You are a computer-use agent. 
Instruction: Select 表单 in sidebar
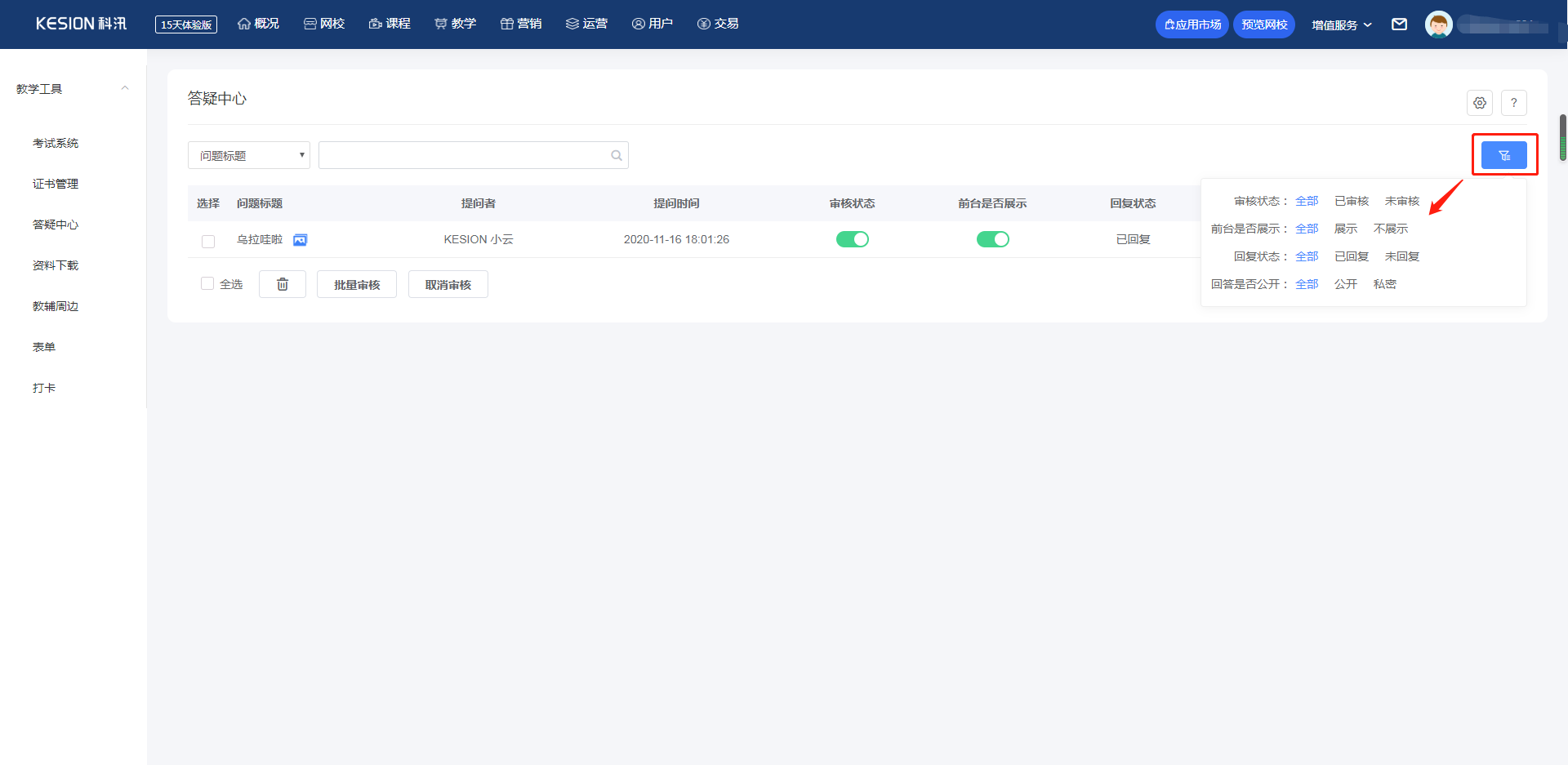(x=44, y=347)
